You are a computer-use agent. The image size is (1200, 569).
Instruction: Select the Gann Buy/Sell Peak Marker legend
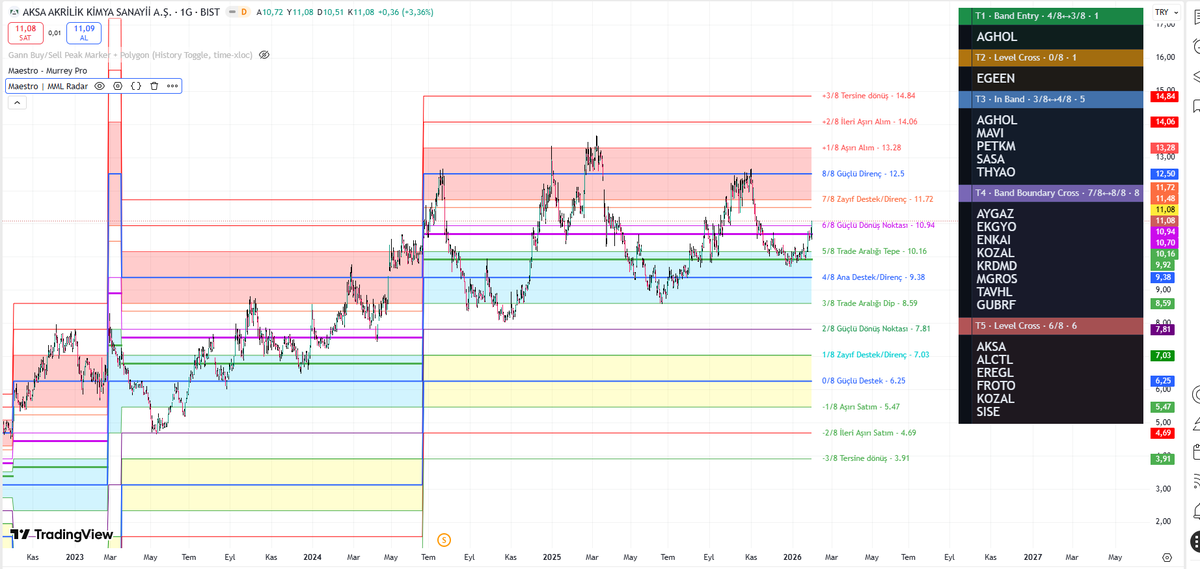[130, 55]
